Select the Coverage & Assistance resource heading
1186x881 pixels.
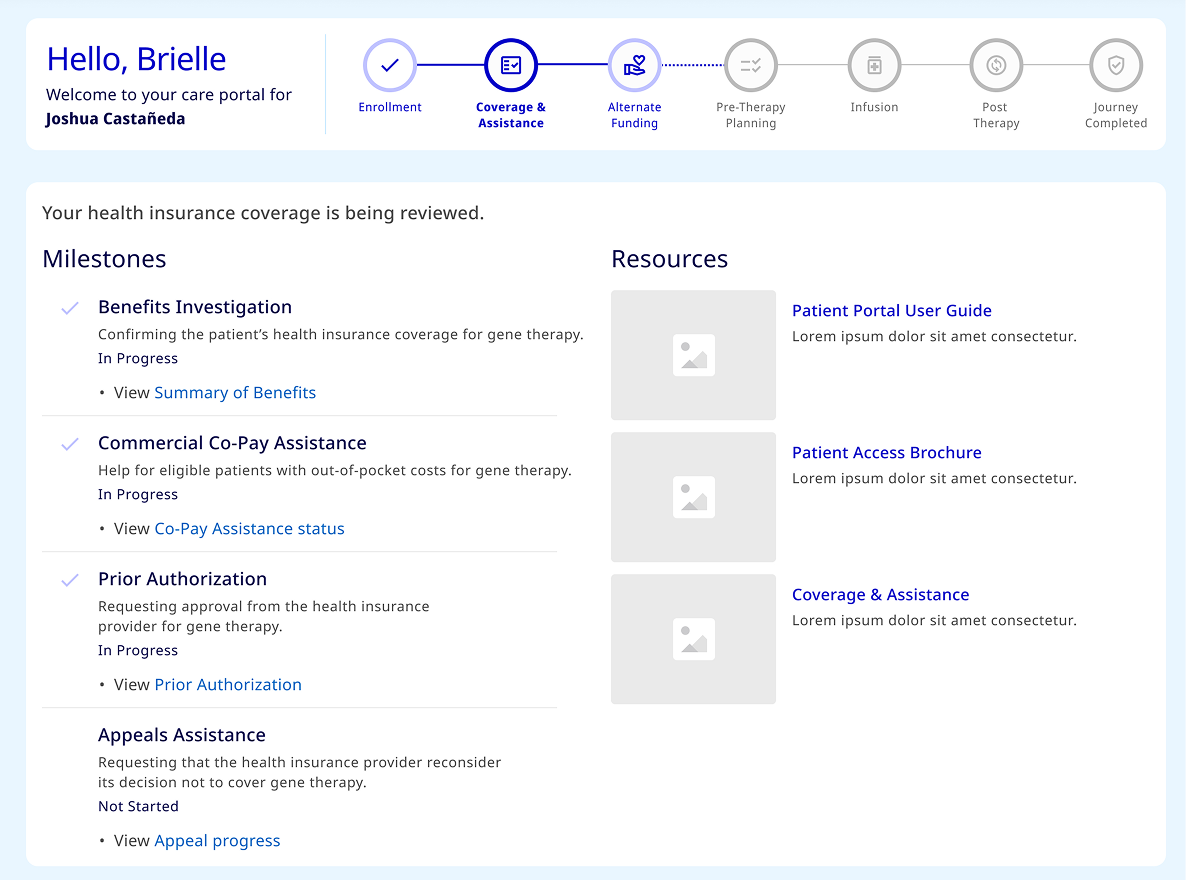tap(880, 594)
